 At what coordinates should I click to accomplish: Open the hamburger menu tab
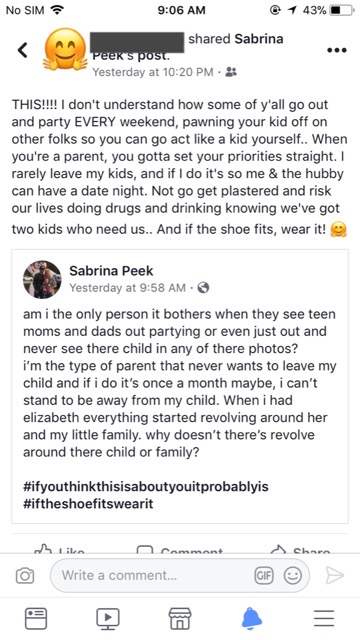324,618
